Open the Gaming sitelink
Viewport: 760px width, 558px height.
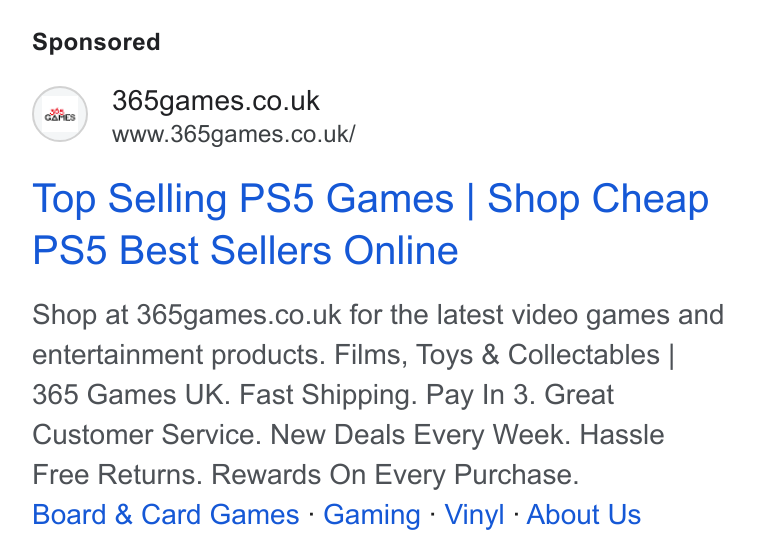pos(372,514)
